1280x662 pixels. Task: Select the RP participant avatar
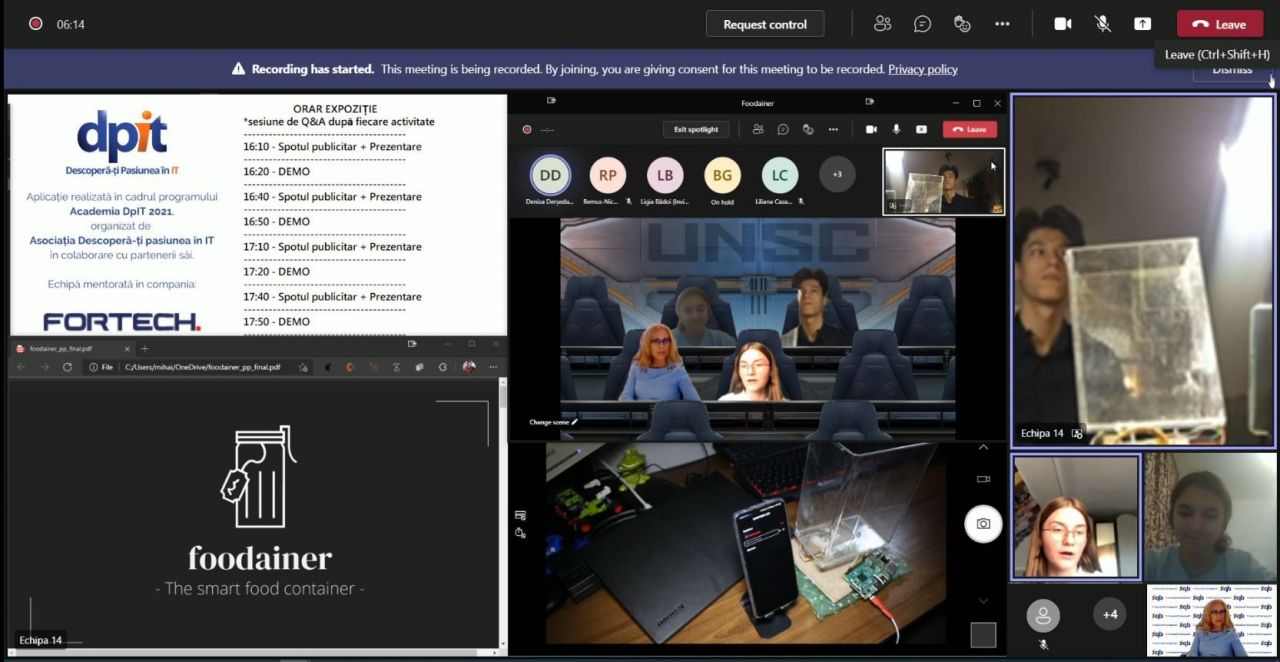607,175
